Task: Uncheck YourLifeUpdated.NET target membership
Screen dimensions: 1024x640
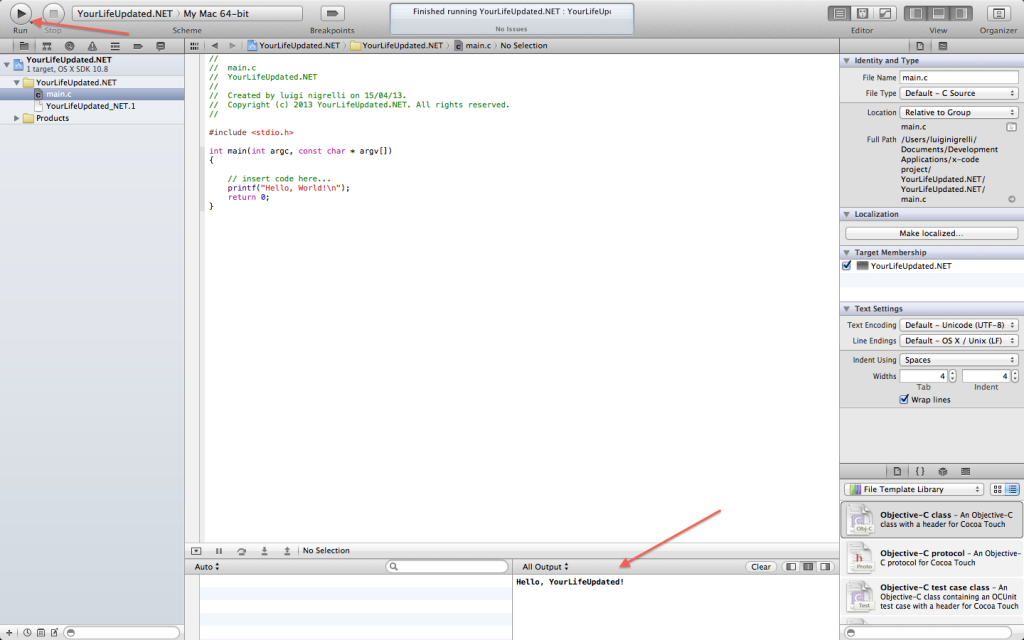Action: 847,266
